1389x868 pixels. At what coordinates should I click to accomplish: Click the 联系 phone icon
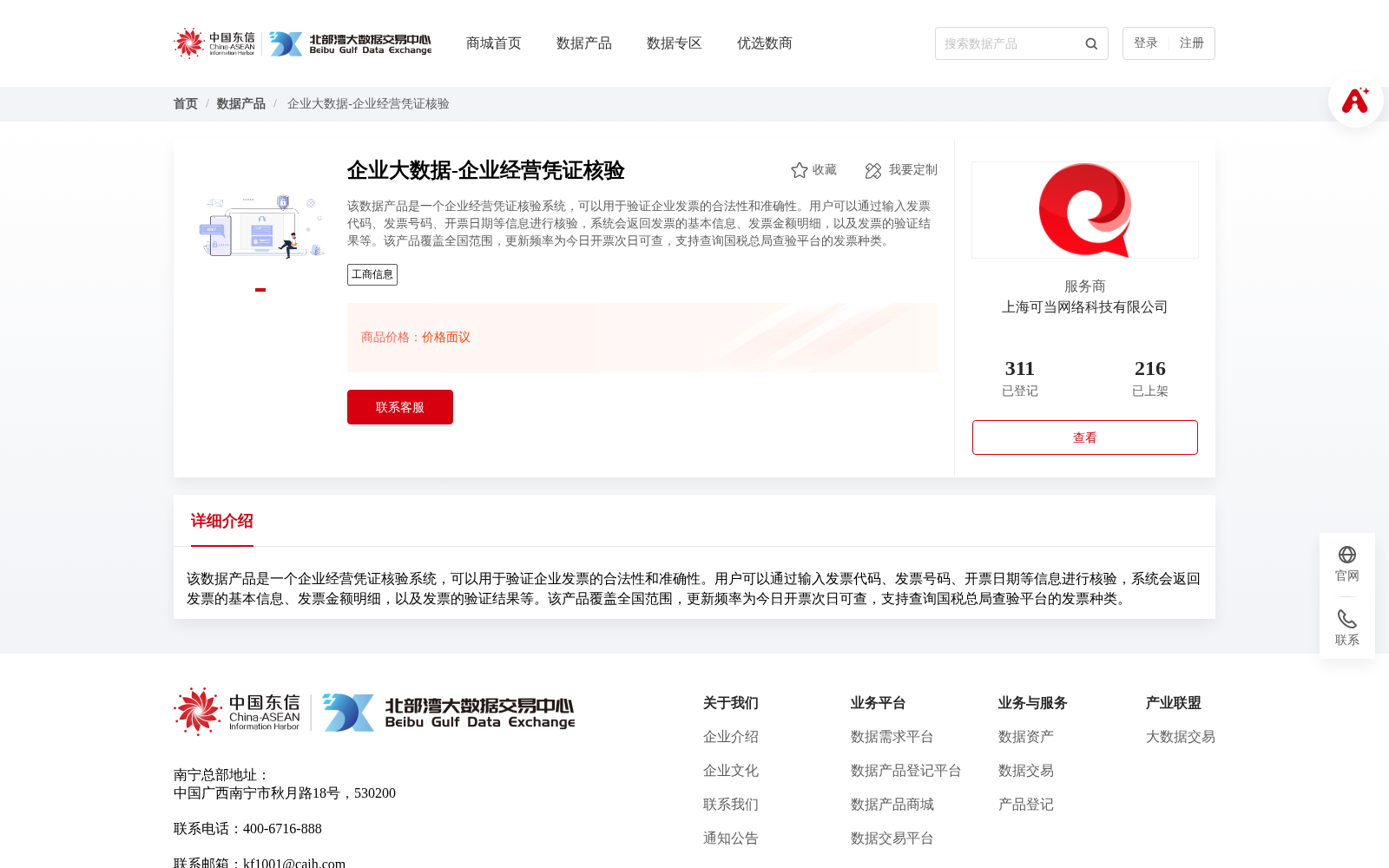point(1347,619)
